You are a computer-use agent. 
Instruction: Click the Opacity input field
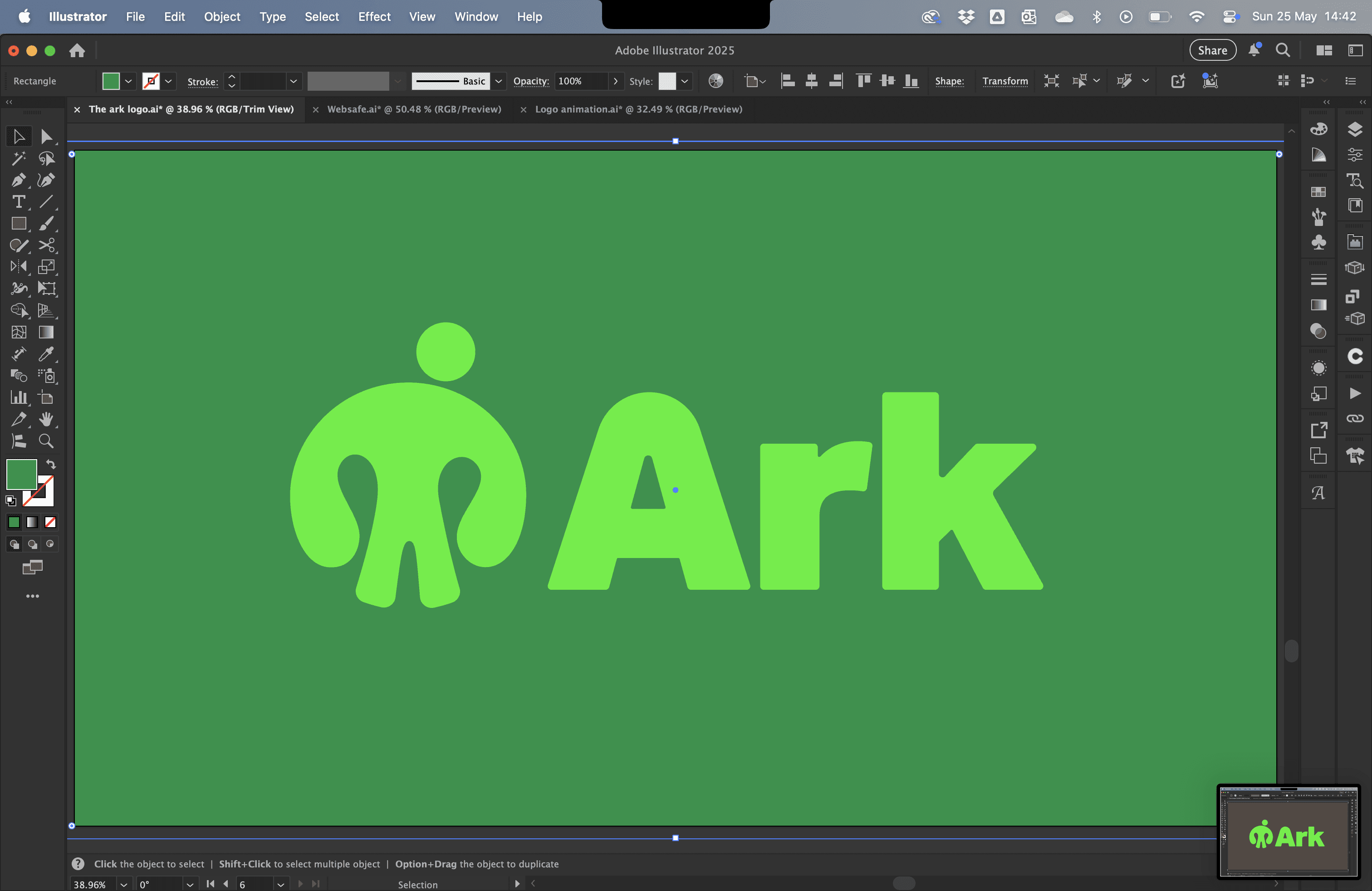pyautogui.click(x=580, y=81)
